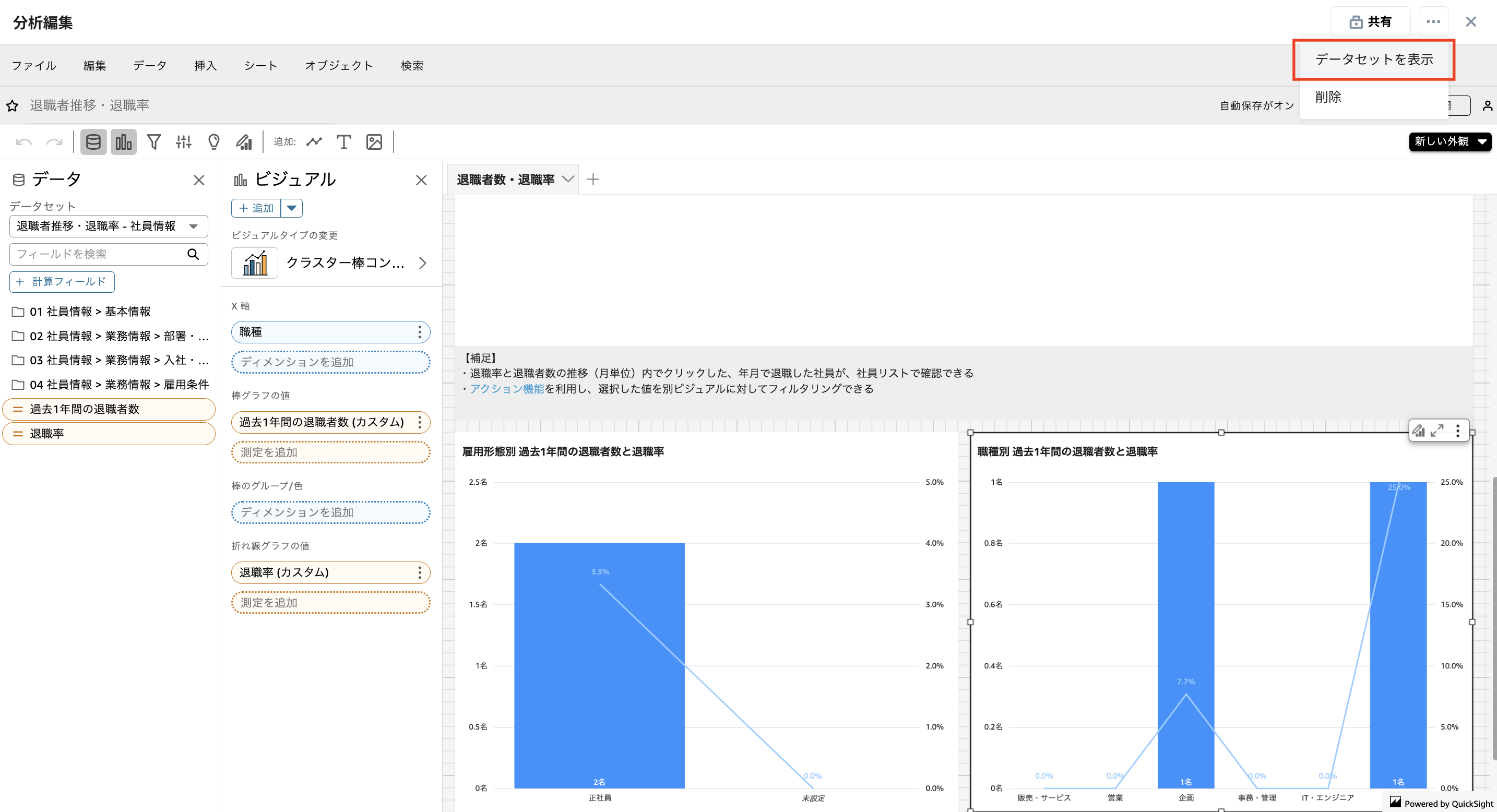Toggle the Data pane database icon
The width and height of the screenshot is (1497, 812).
(x=93, y=142)
